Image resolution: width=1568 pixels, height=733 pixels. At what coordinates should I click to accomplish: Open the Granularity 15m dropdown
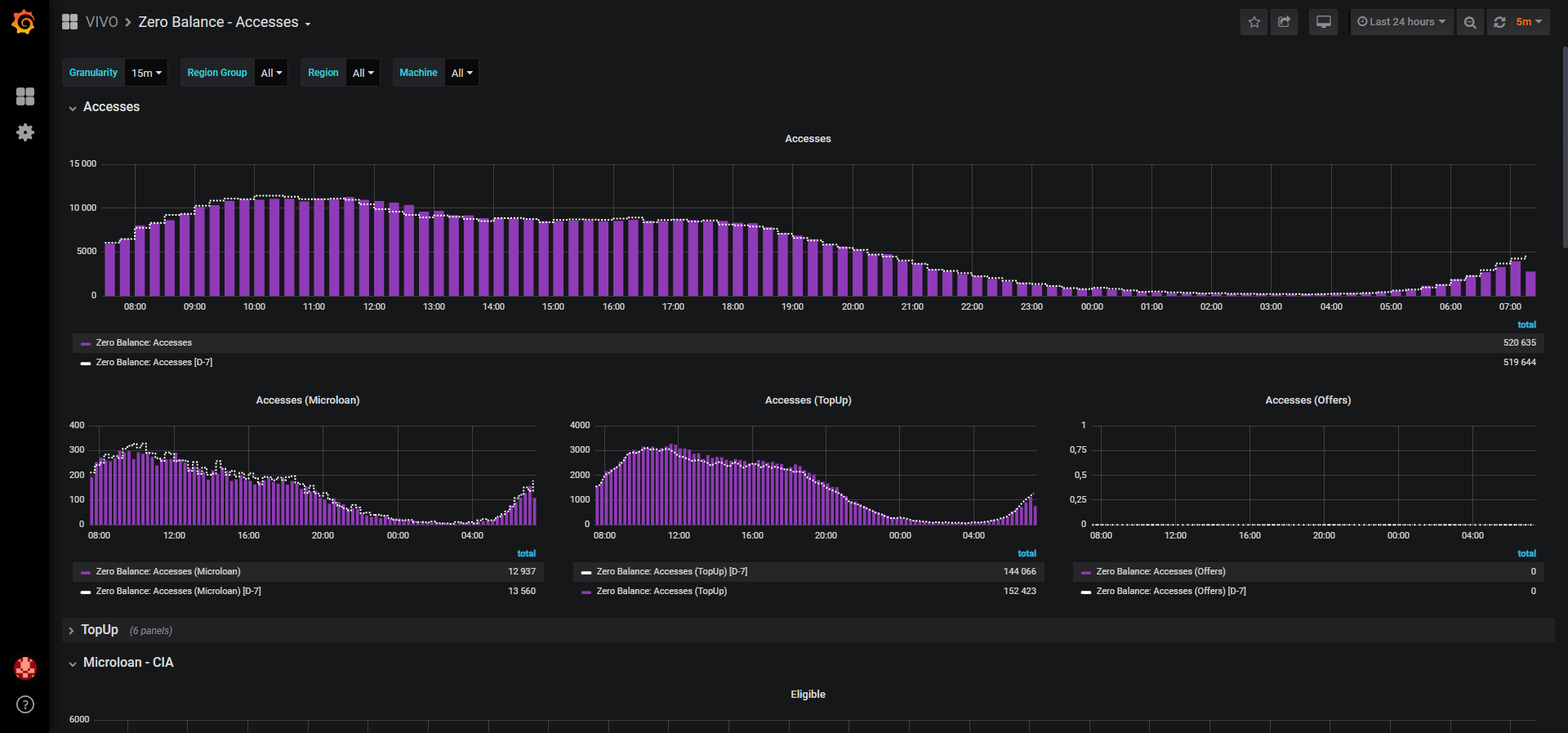point(147,73)
